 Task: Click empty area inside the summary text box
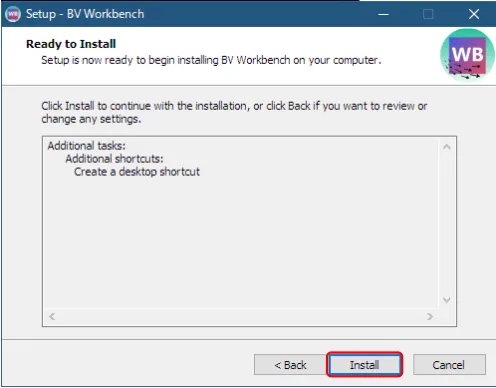(x=241, y=243)
